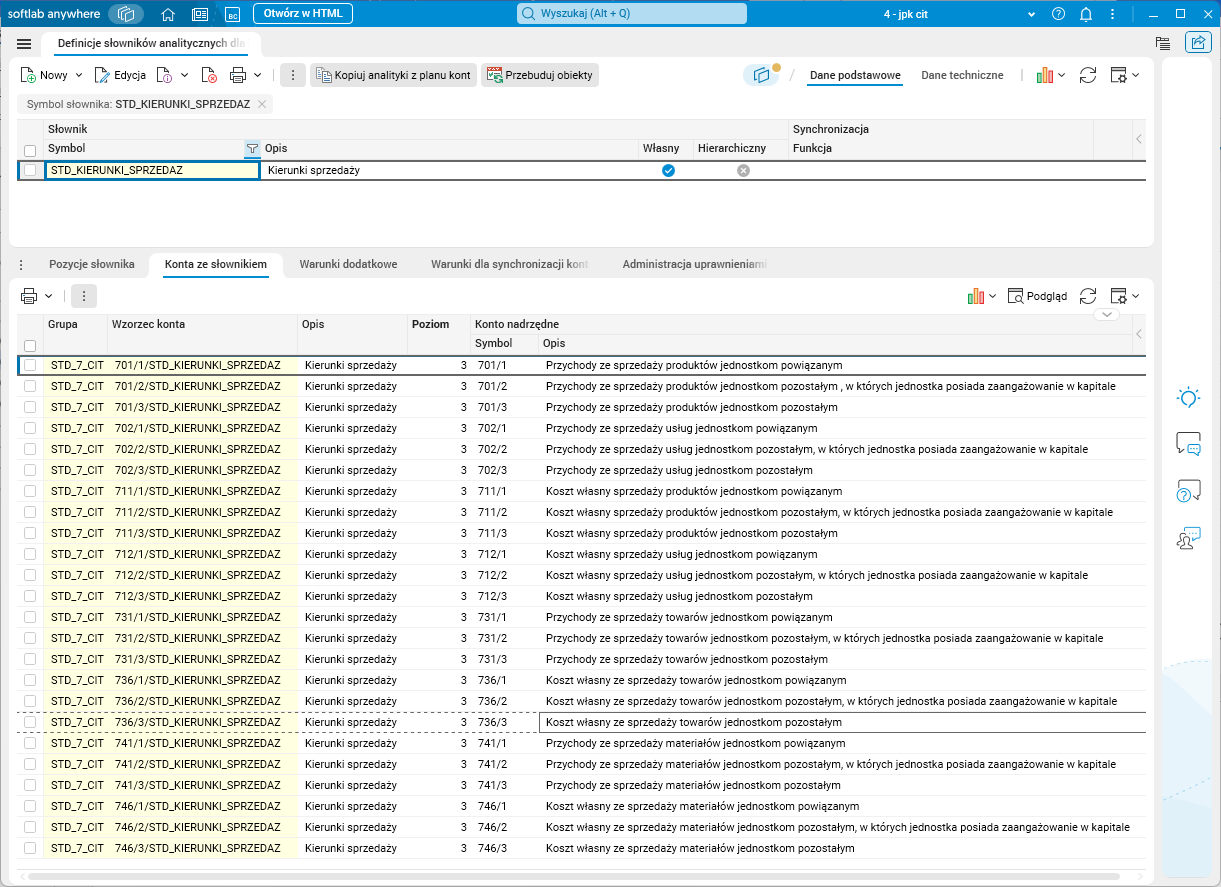
Task: Open the hamburger main menu
Action: coord(24,43)
